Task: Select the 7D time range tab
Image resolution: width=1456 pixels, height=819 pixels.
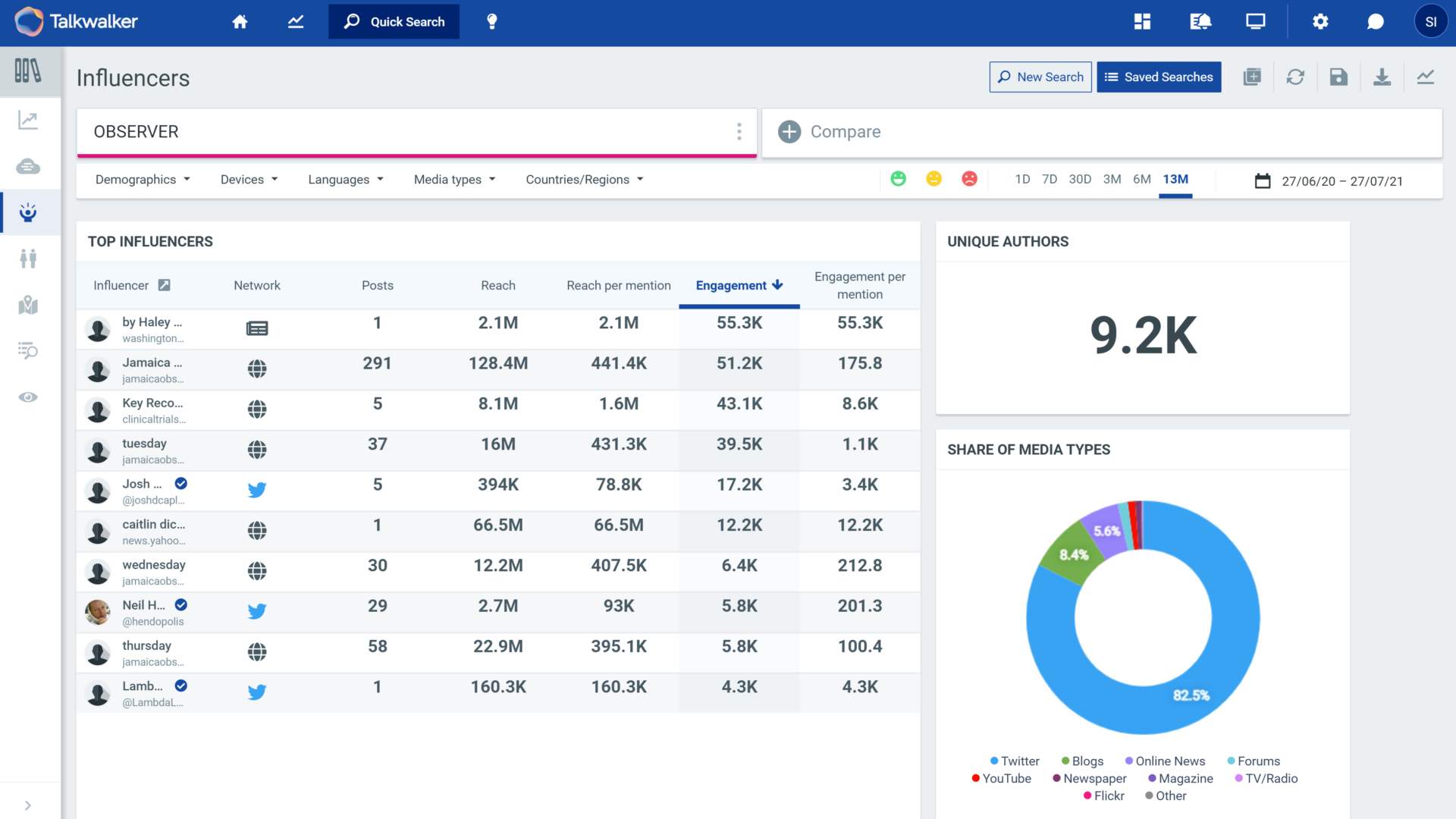Action: pos(1050,179)
